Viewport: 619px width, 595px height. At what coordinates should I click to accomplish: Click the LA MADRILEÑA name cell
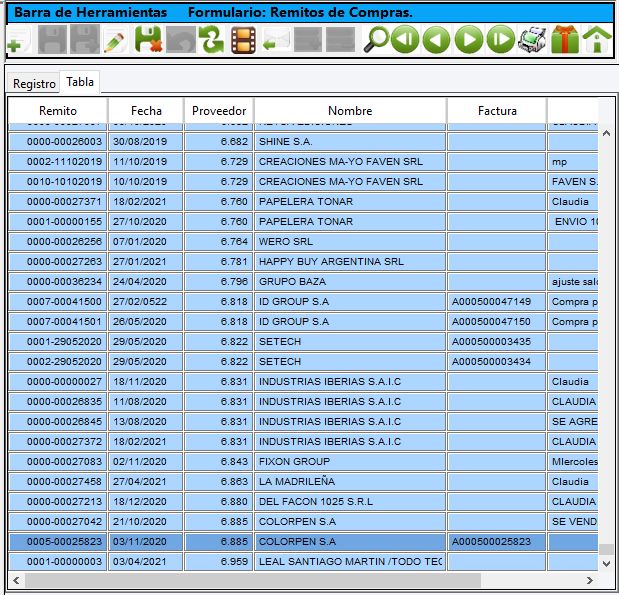(x=350, y=482)
